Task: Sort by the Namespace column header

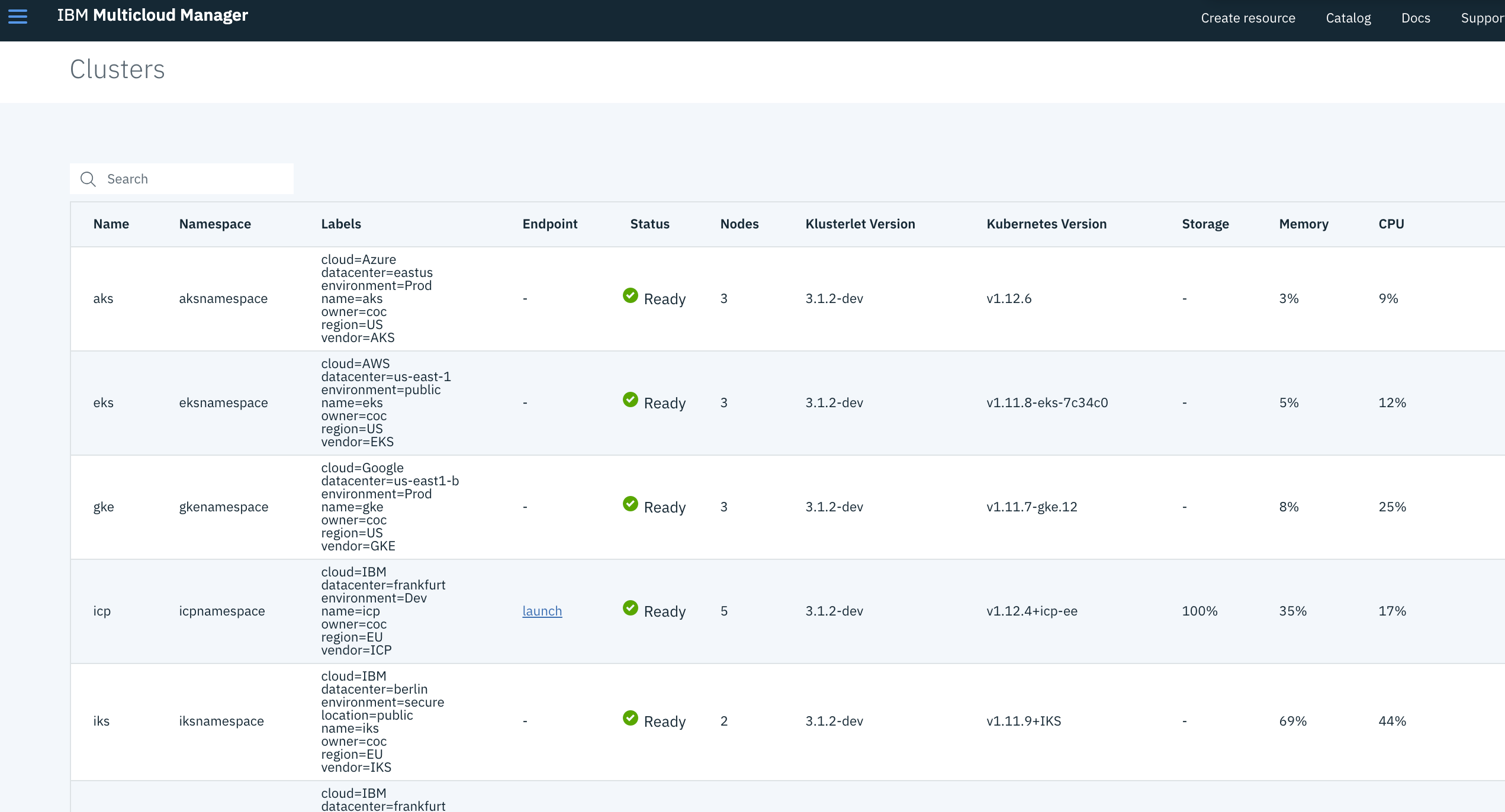Action: [x=215, y=224]
